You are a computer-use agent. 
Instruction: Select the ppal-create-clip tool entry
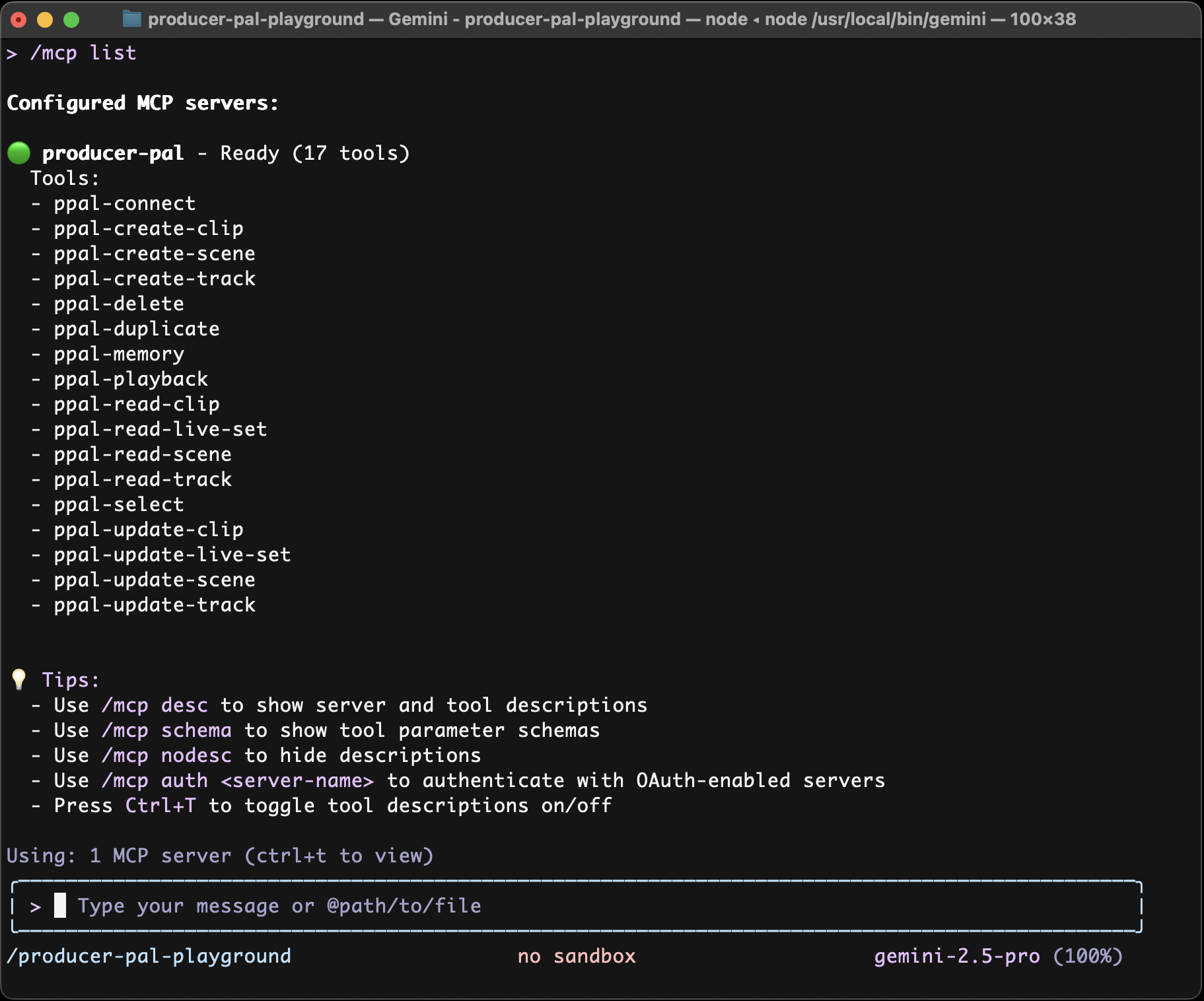(x=148, y=228)
